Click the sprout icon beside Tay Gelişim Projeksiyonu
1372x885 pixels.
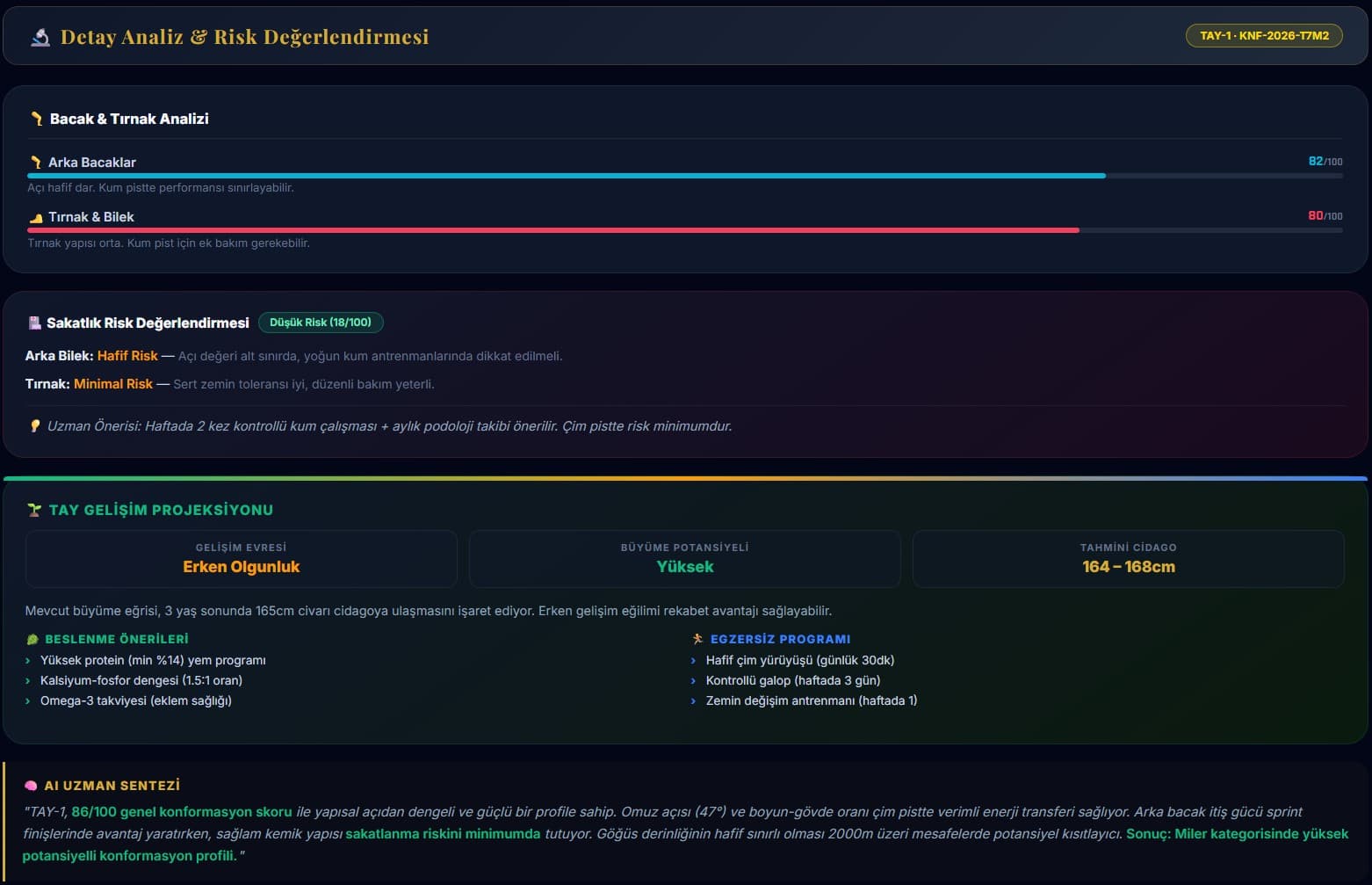[x=34, y=510]
